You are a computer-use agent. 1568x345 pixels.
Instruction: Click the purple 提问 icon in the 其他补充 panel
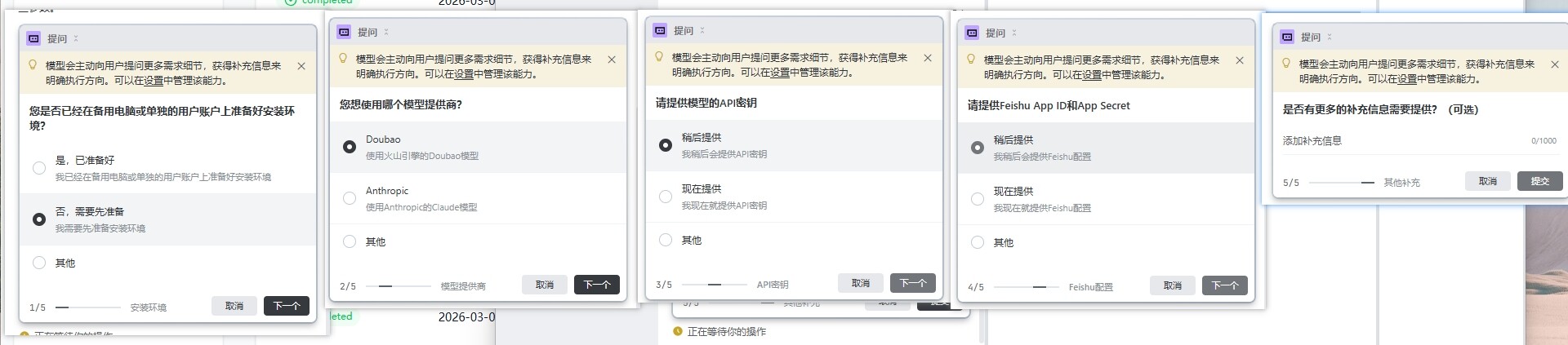pos(1287,37)
